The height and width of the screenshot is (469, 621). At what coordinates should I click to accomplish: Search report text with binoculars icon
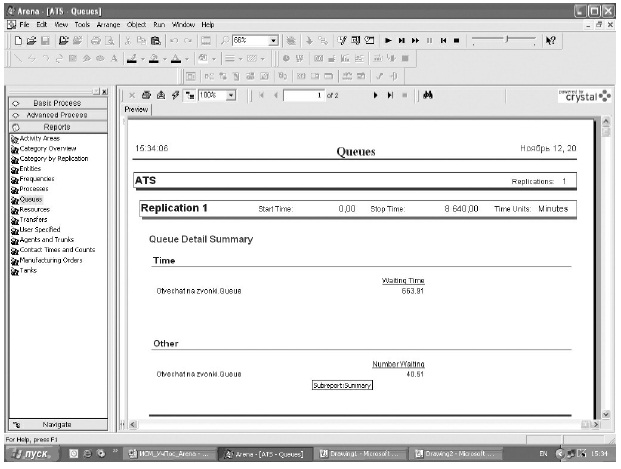[428, 95]
